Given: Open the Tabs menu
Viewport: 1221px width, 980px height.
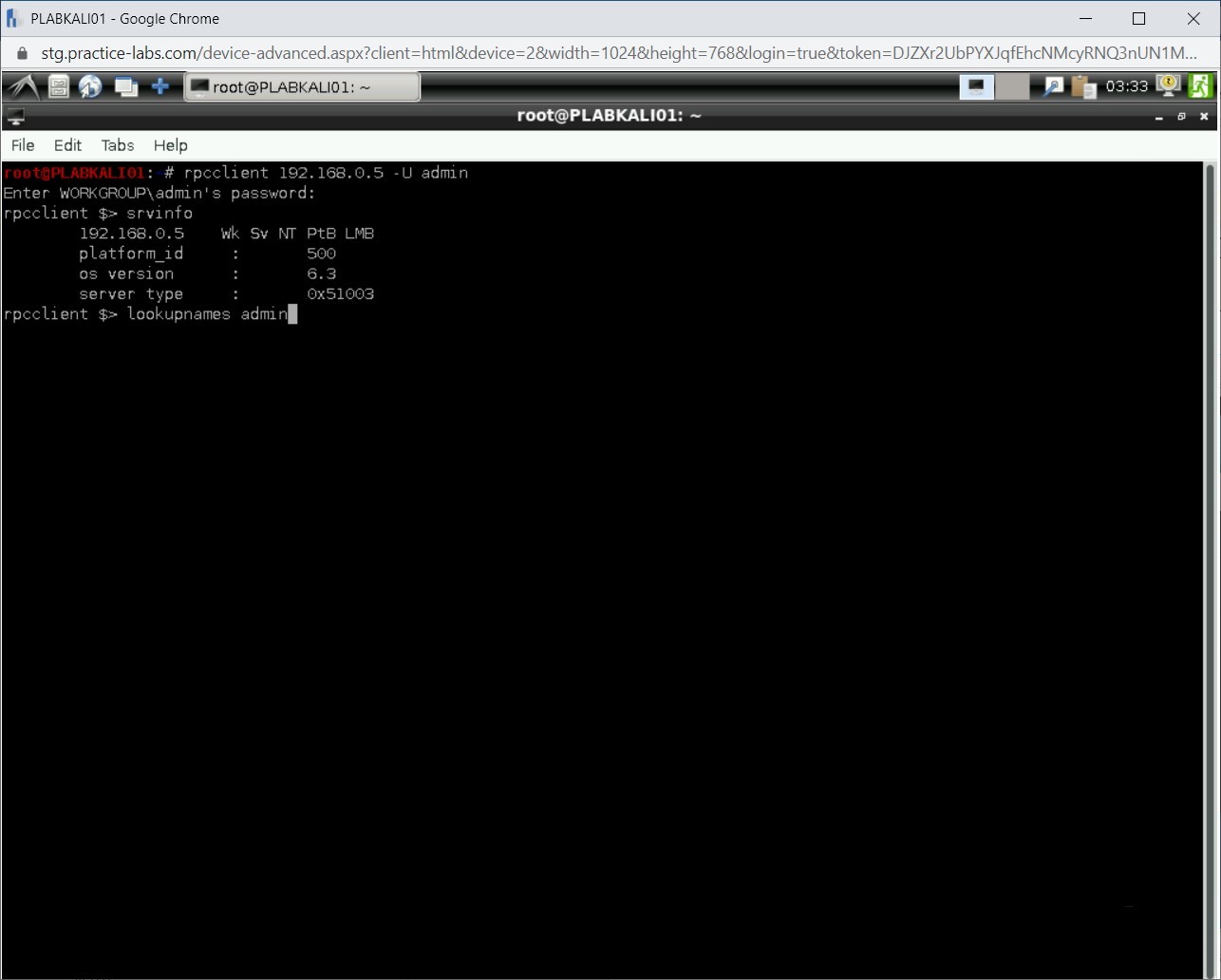Looking at the screenshot, I should point(118,145).
